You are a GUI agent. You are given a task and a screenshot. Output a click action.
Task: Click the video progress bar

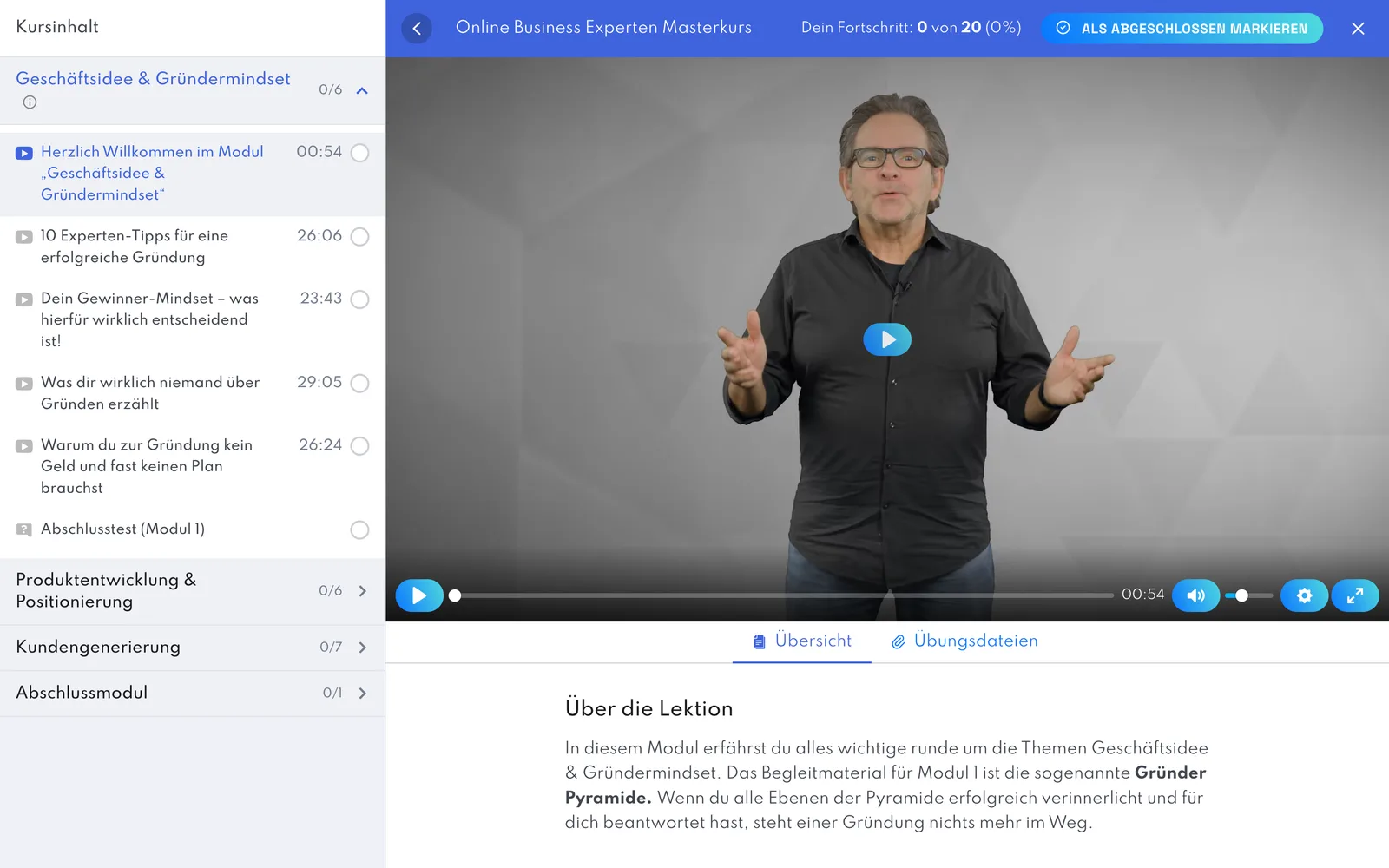point(781,595)
